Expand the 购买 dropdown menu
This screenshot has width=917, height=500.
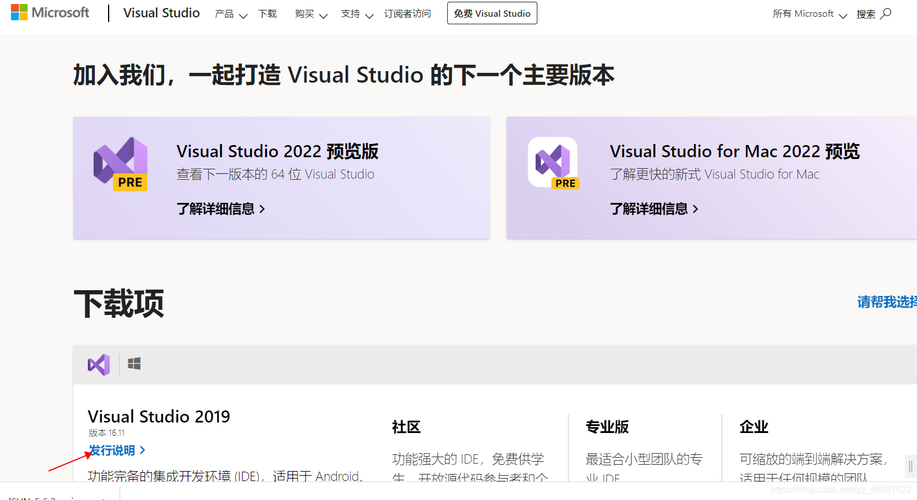point(310,14)
